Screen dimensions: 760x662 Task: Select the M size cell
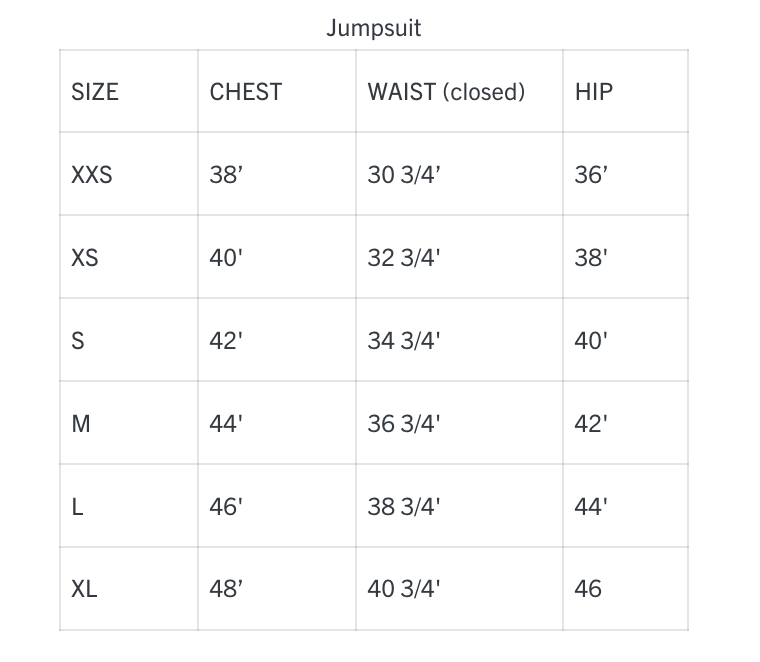click(x=81, y=424)
